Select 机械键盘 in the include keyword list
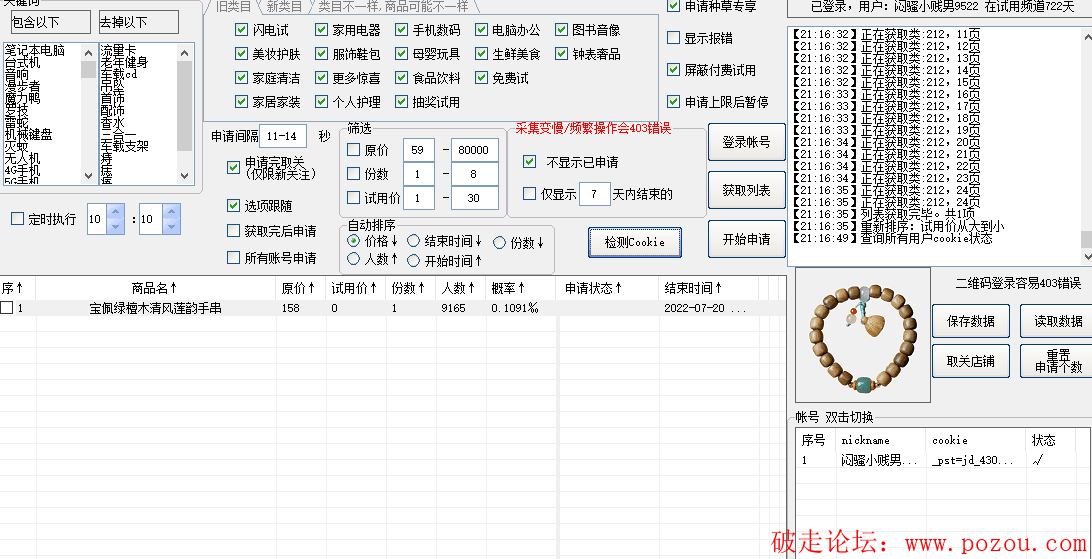Image resolution: width=1092 pixels, height=559 pixels. pyautogui.click(x=29, y=134)
